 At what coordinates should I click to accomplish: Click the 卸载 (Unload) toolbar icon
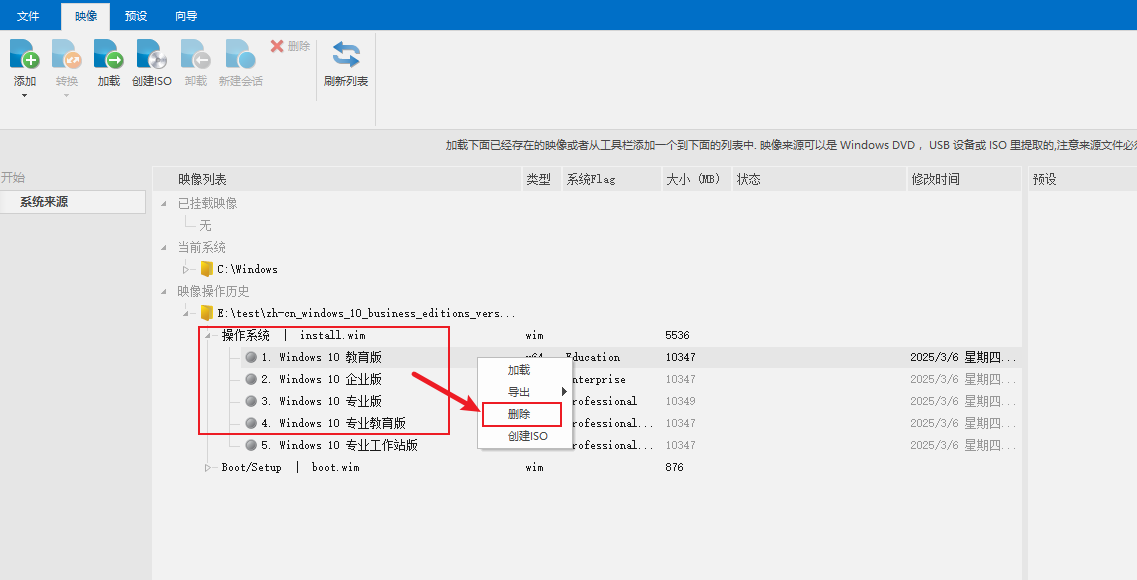point(196,54)
